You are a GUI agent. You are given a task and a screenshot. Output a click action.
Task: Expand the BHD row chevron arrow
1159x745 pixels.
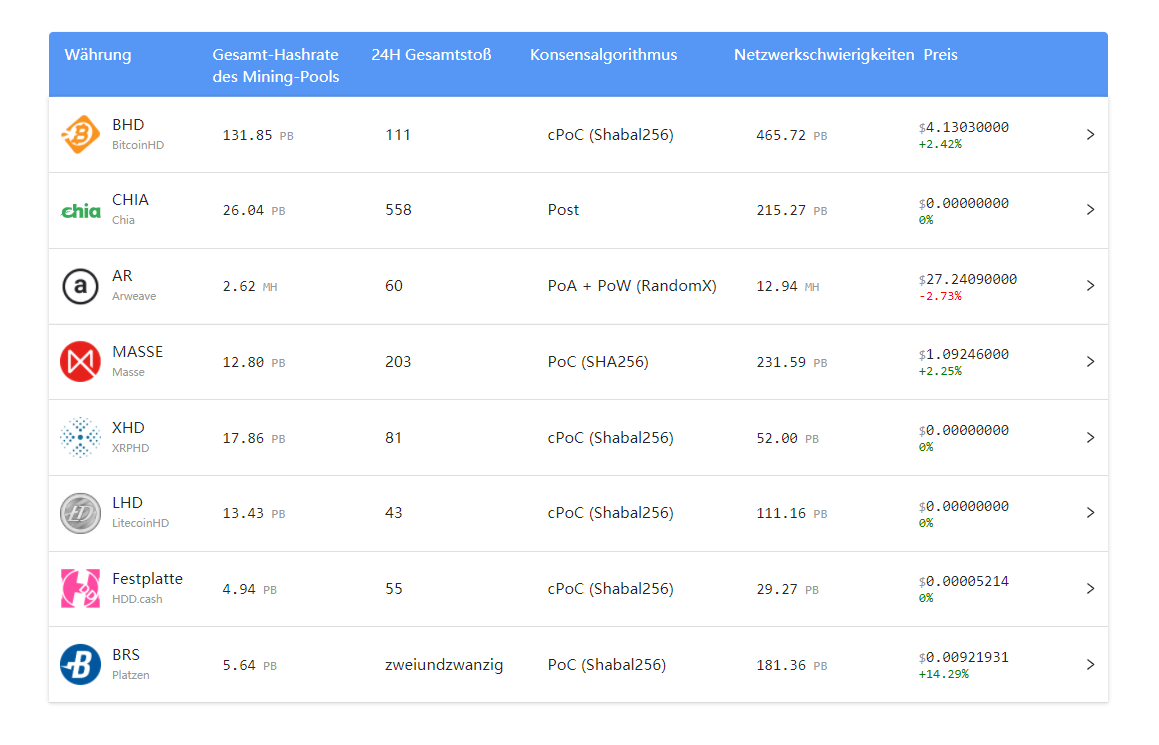point(1090,135)
